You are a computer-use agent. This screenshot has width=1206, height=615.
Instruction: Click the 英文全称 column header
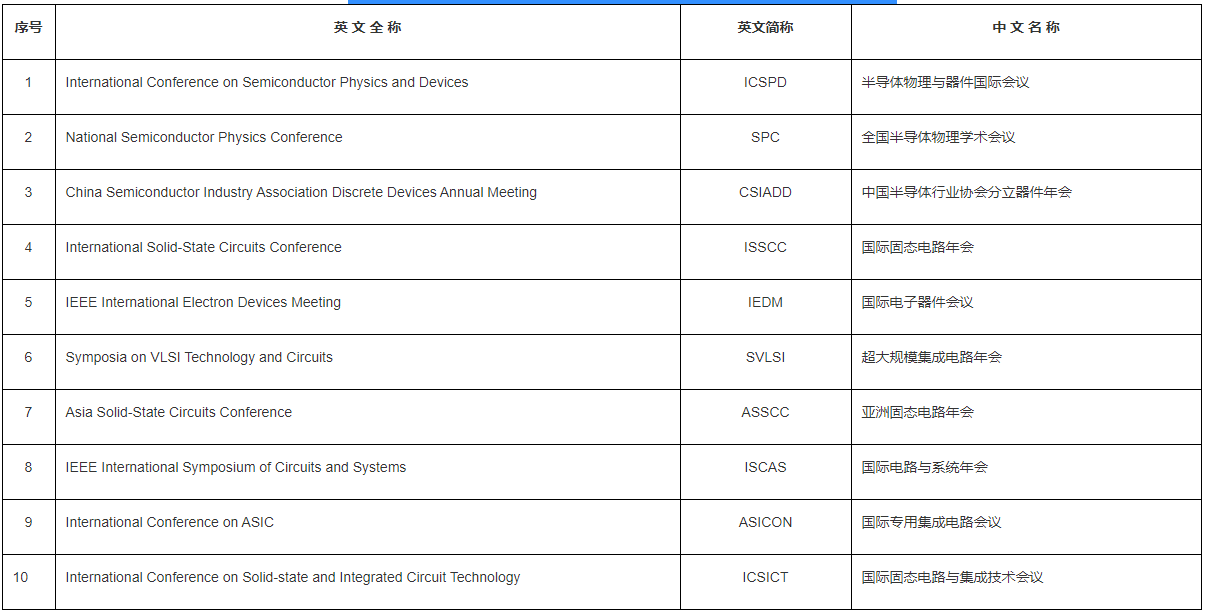pos(367,28)
